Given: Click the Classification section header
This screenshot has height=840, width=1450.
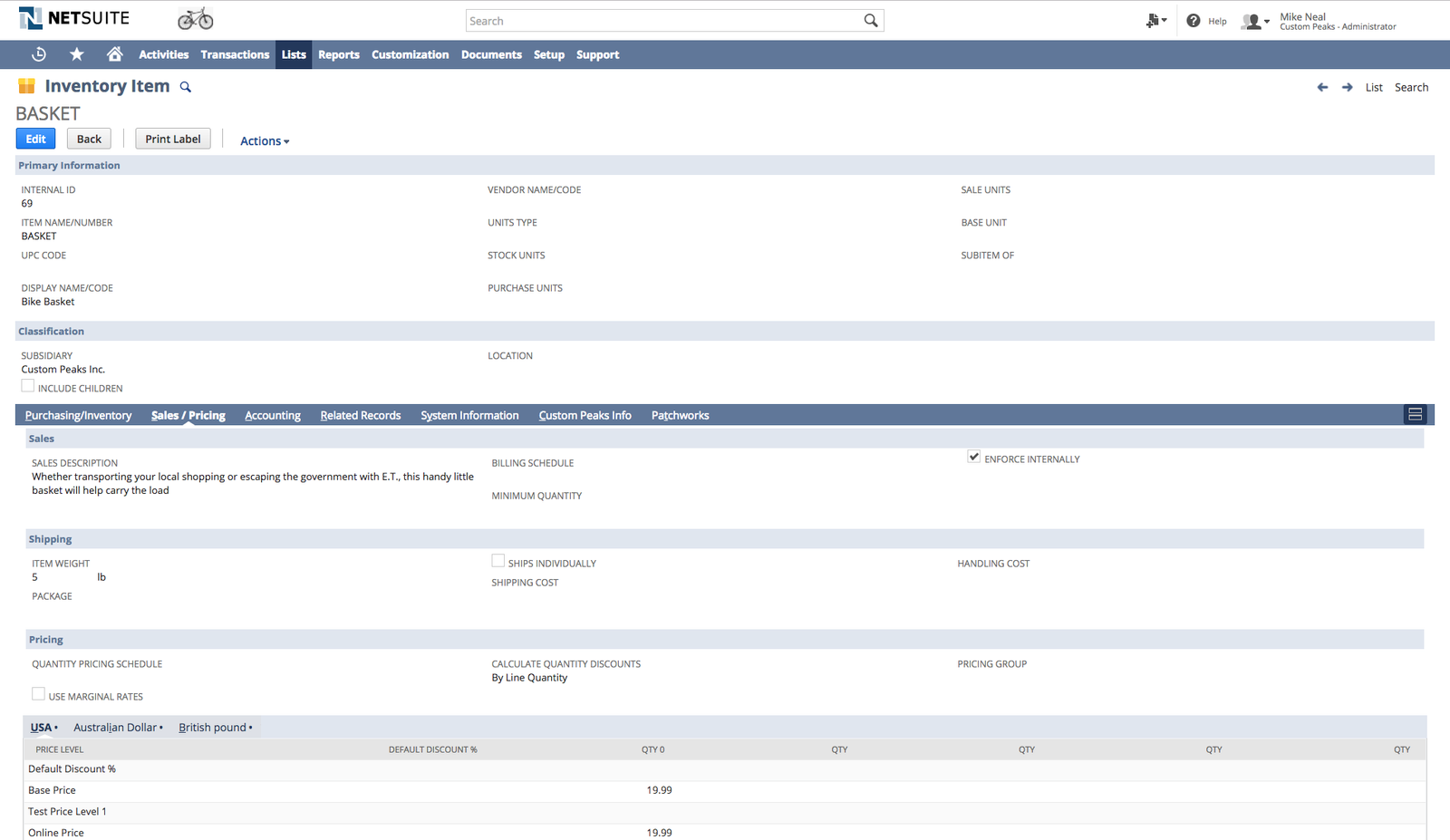Looking at the screenshot, I should point(725,331).
